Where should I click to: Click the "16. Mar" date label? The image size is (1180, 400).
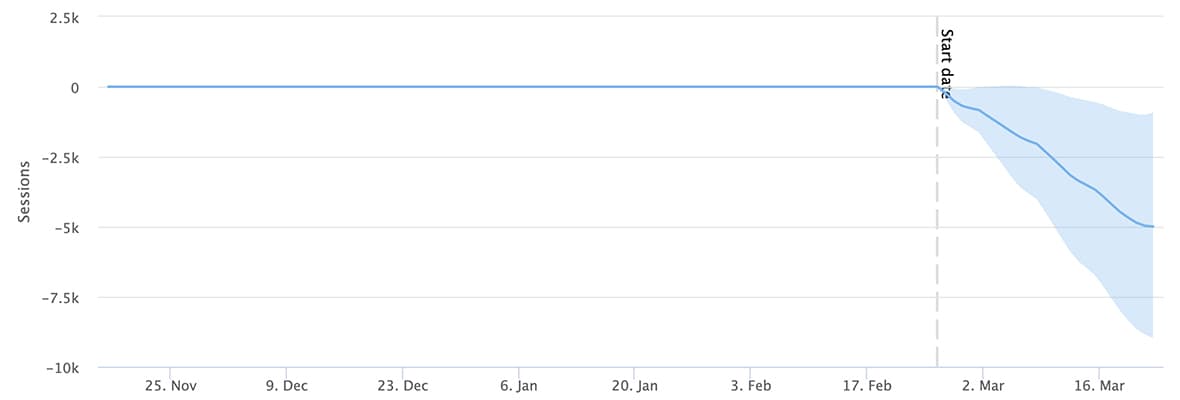point(1099,386)
